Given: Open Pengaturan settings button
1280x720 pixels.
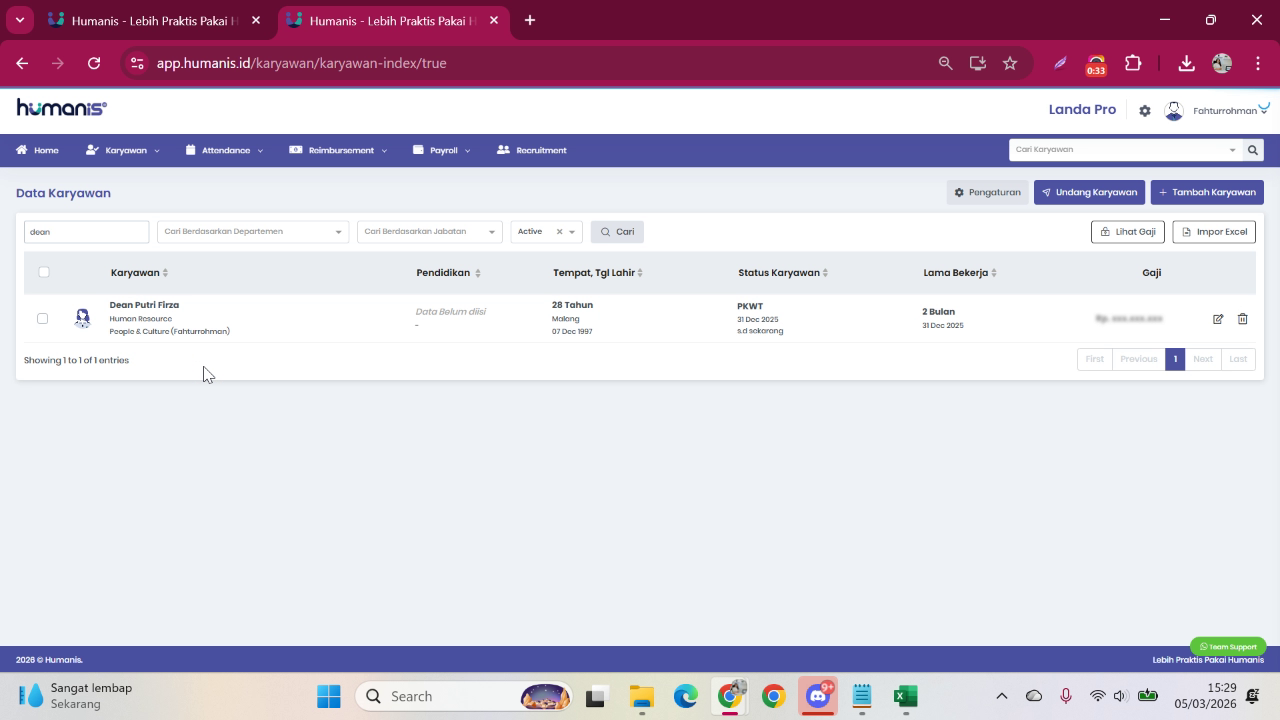Looking at the screenshot, I should [988, 192].
